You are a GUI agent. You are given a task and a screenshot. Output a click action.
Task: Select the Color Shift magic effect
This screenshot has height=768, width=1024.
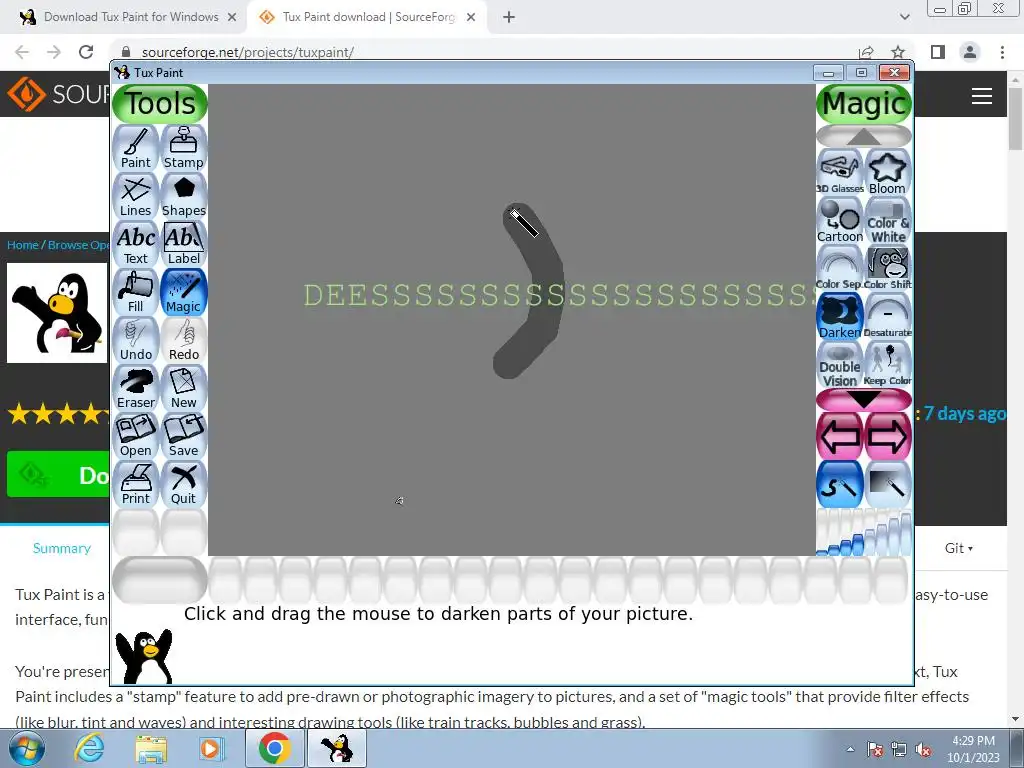(x=888, y=268)
